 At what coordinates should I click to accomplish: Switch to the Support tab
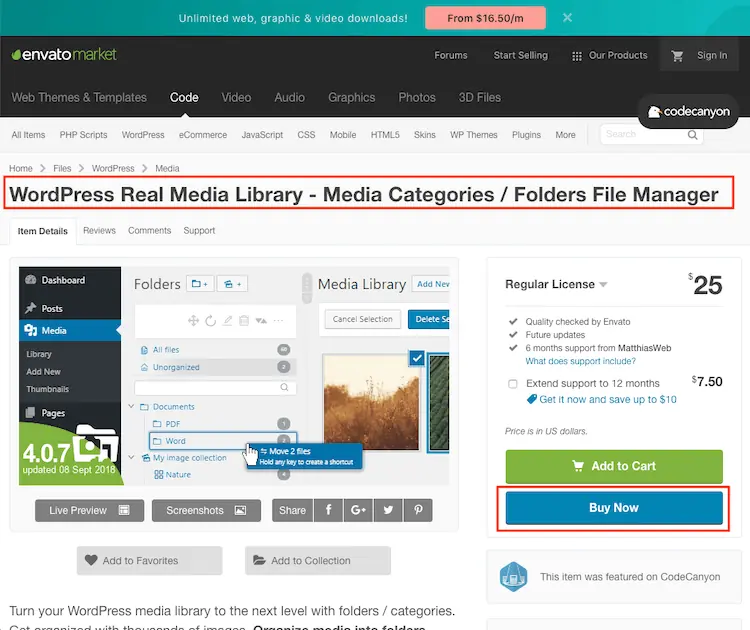[x=199, y=231]
